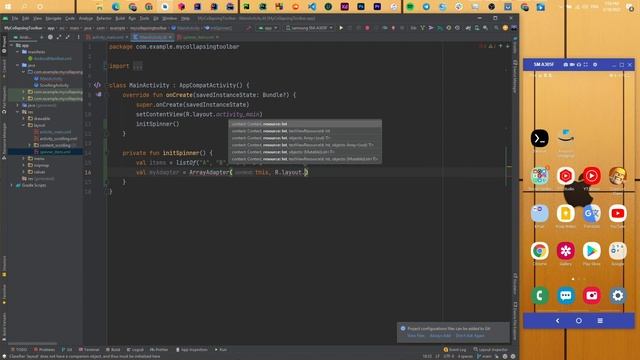Open the Git tool window
This screenshot has height=360, width=640.
(67, 350)
